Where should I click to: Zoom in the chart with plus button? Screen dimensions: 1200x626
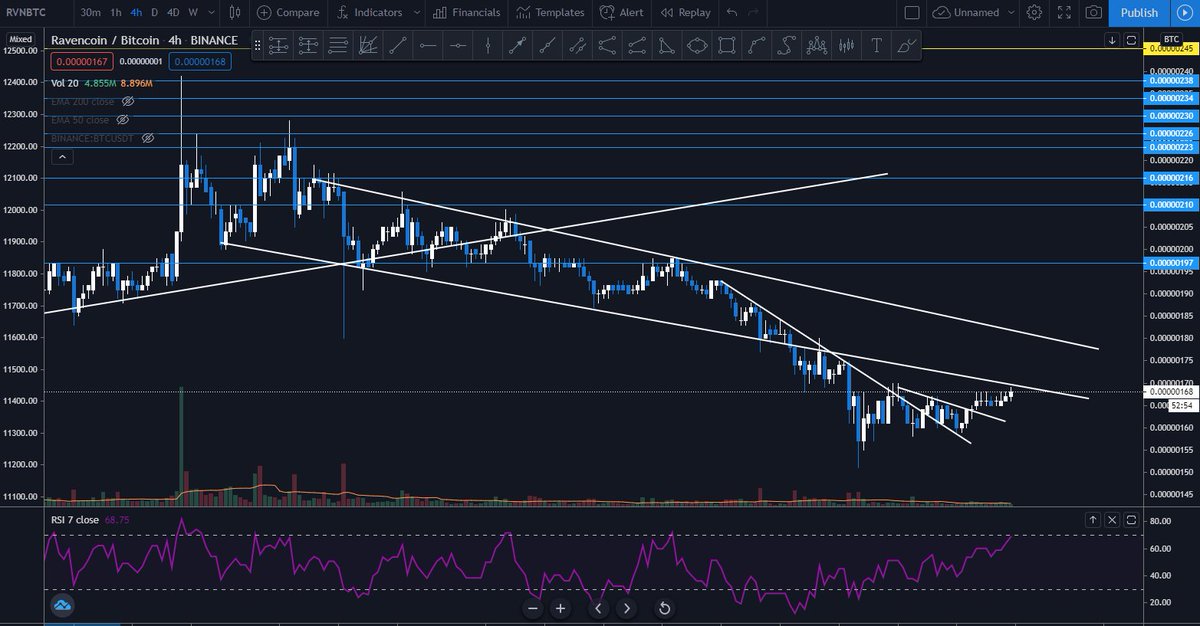(x=560, y=608)
